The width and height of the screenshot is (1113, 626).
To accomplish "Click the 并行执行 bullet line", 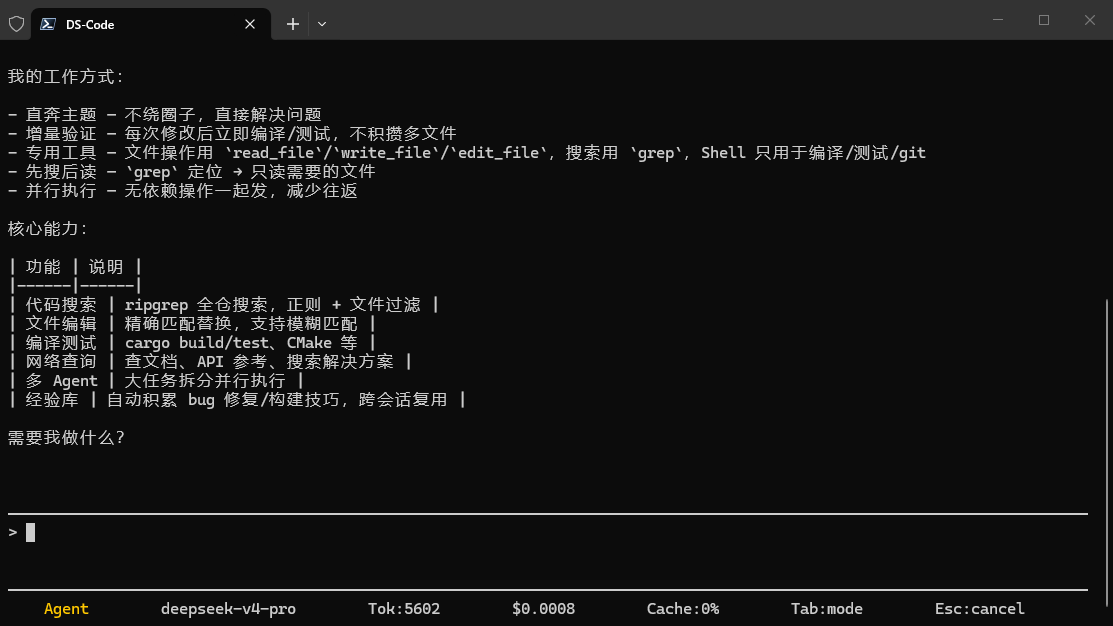I will [182, 191].
